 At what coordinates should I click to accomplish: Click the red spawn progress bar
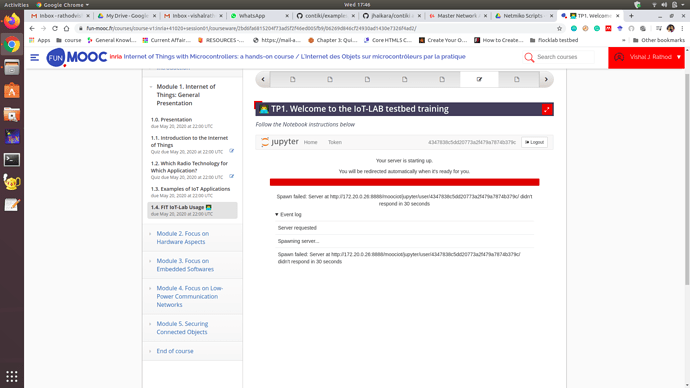pyautogui.click(x=404, y=182)
